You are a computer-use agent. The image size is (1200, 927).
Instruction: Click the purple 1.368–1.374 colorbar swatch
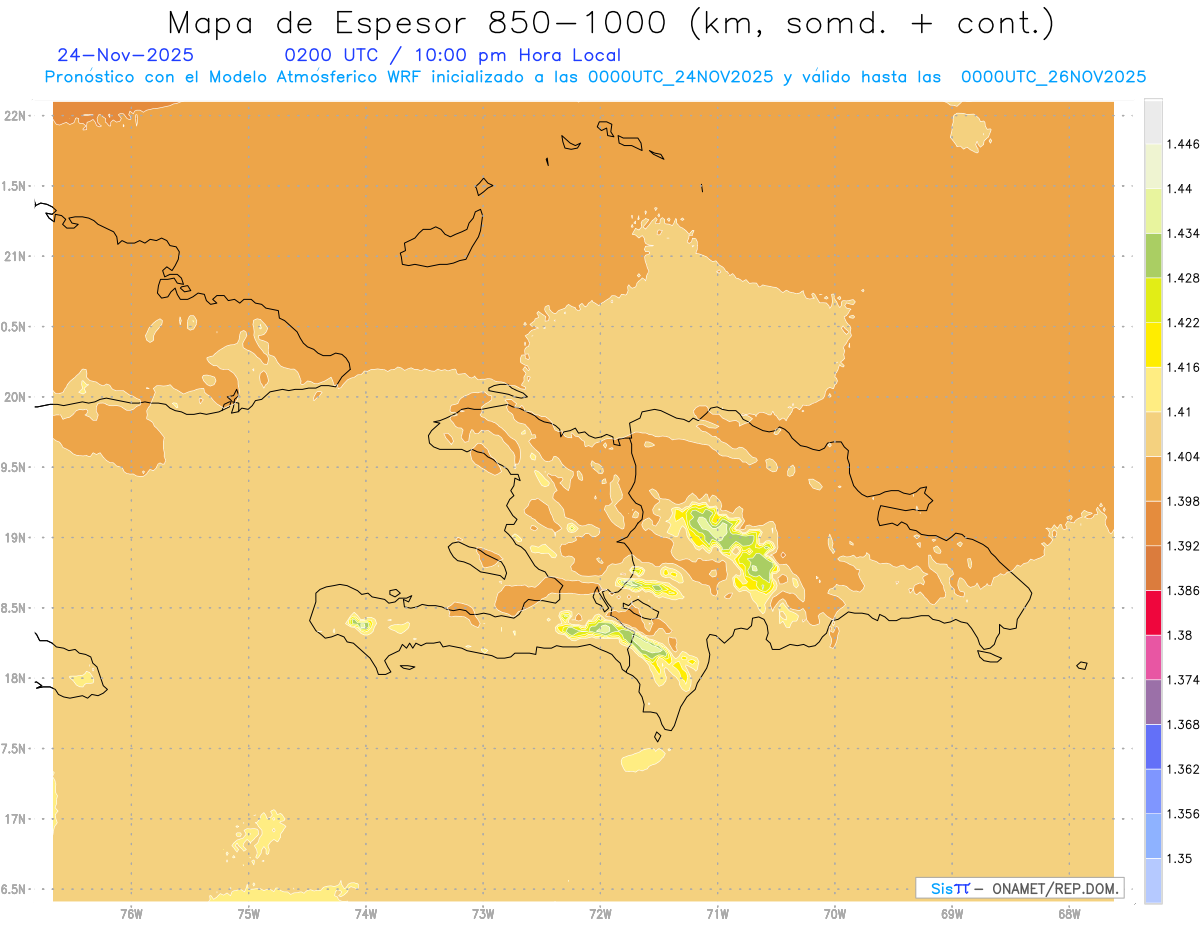click(x=1153, y=702)
